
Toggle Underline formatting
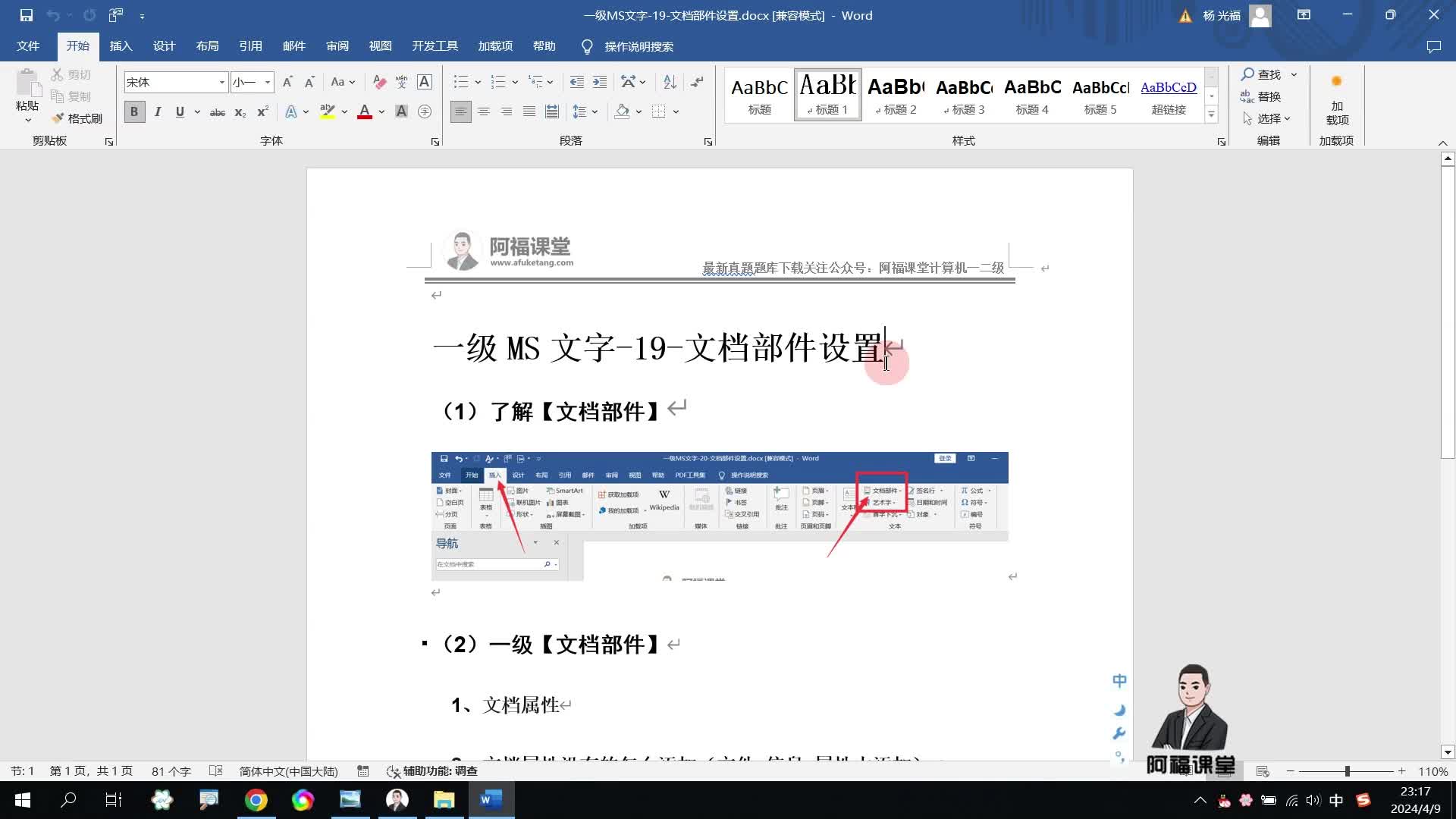pyautogui.click(x=180, y=112)
